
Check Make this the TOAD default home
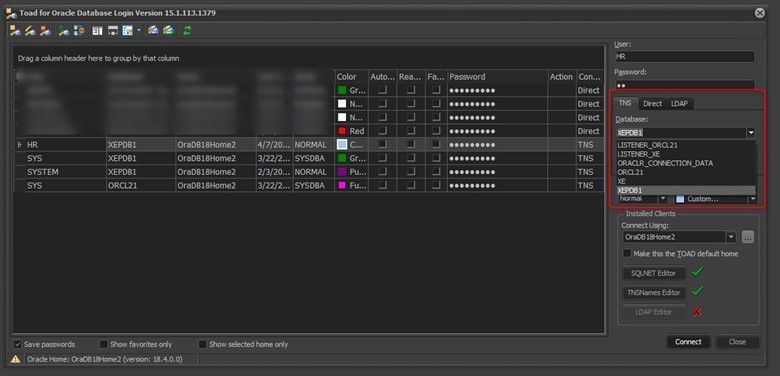627,254
